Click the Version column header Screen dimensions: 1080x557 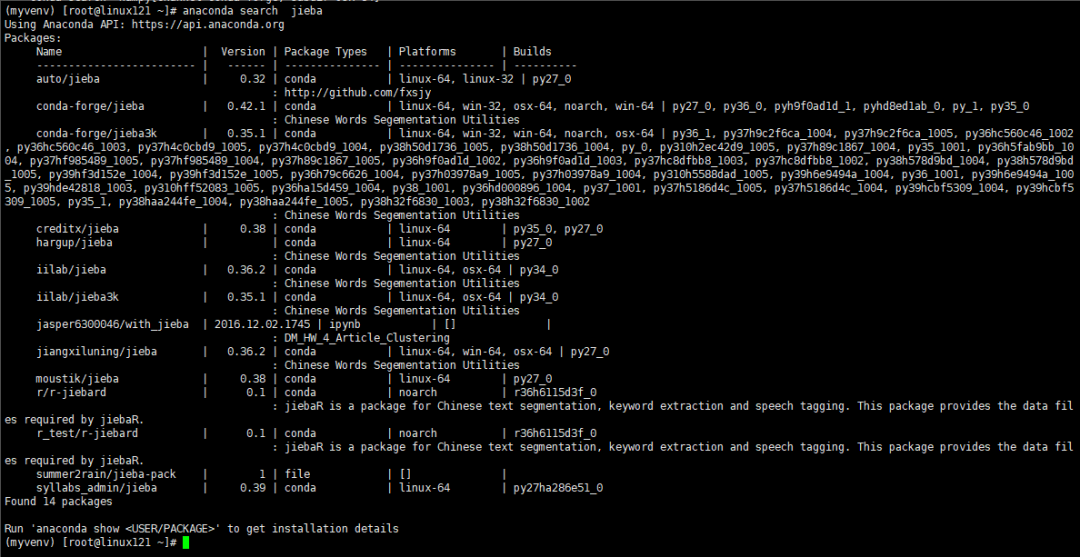pos(243,51)
